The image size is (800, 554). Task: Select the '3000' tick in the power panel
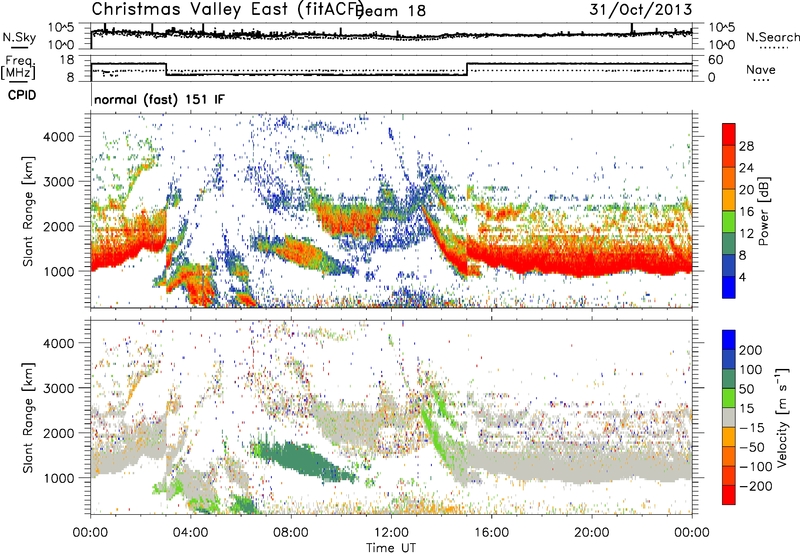tap(58, 182)
